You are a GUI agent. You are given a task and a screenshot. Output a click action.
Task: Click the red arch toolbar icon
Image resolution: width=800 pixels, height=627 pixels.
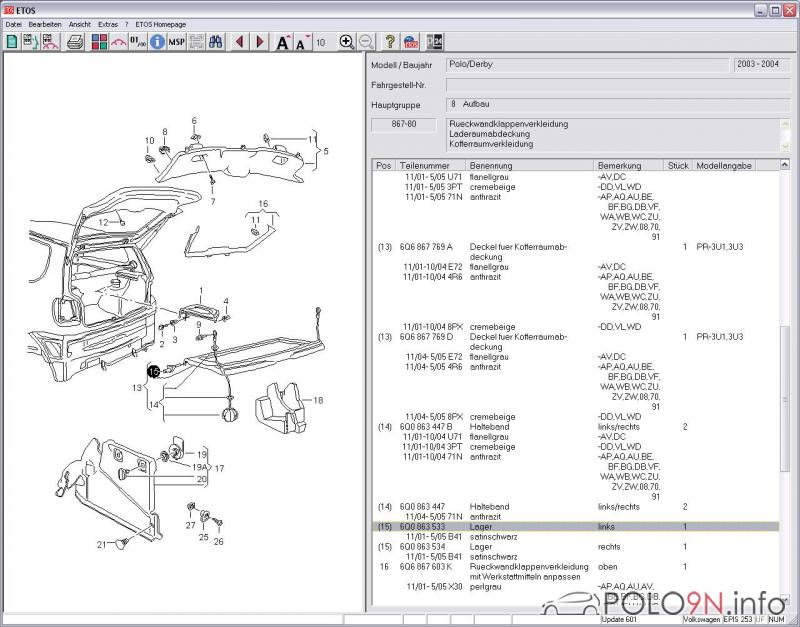[118, 42]
